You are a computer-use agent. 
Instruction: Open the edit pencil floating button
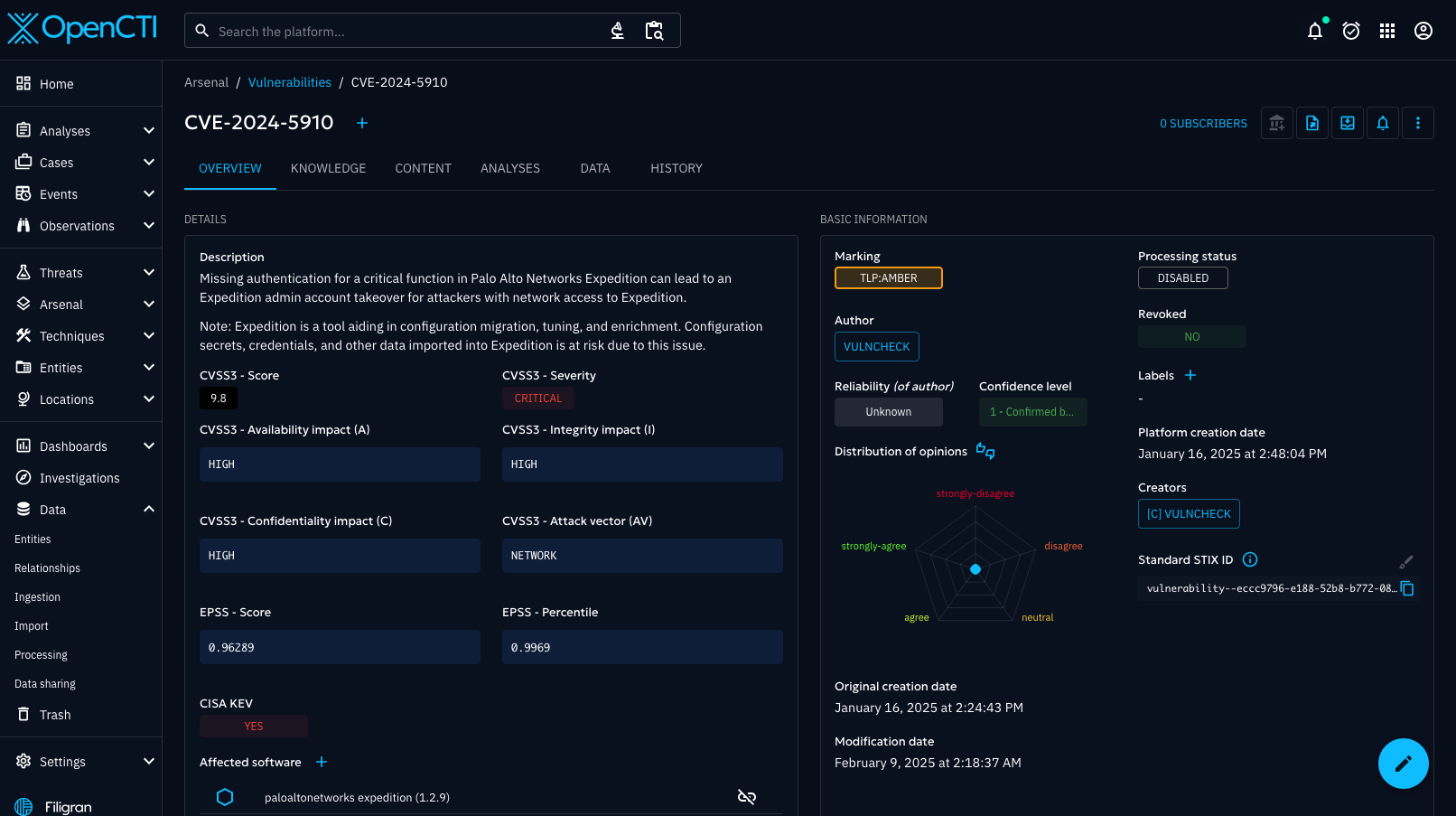tap(1403, 764)
